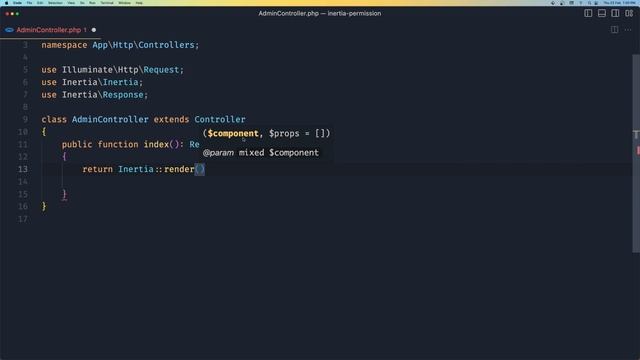Open the Edit menu
This screenshot has width=640, height=360.
coord(40,3)
